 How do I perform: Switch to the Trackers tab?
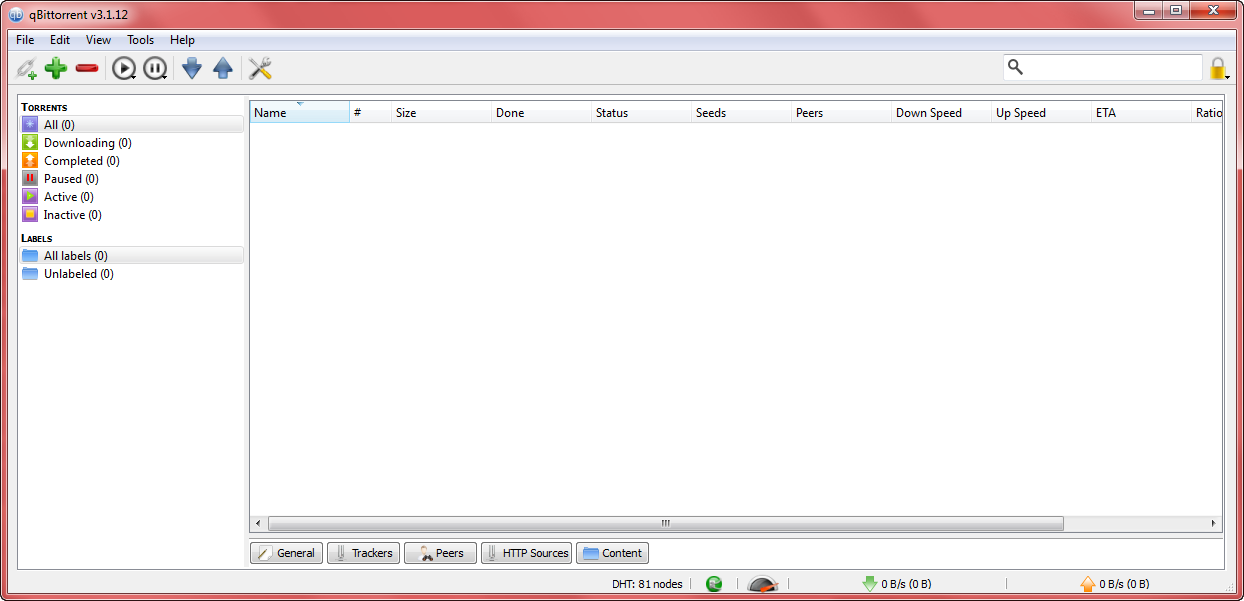point(363,553)
